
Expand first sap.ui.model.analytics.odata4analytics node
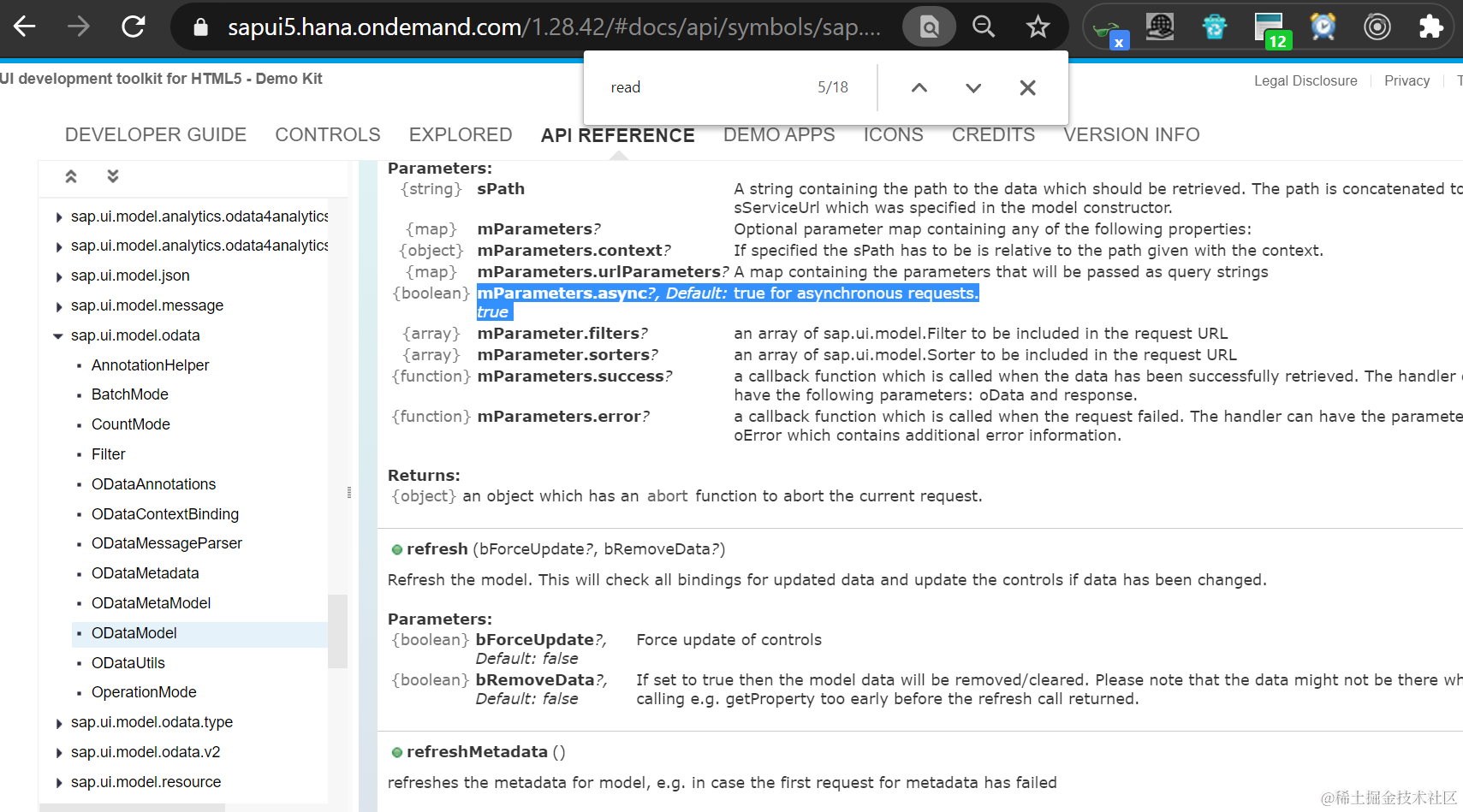58,217
